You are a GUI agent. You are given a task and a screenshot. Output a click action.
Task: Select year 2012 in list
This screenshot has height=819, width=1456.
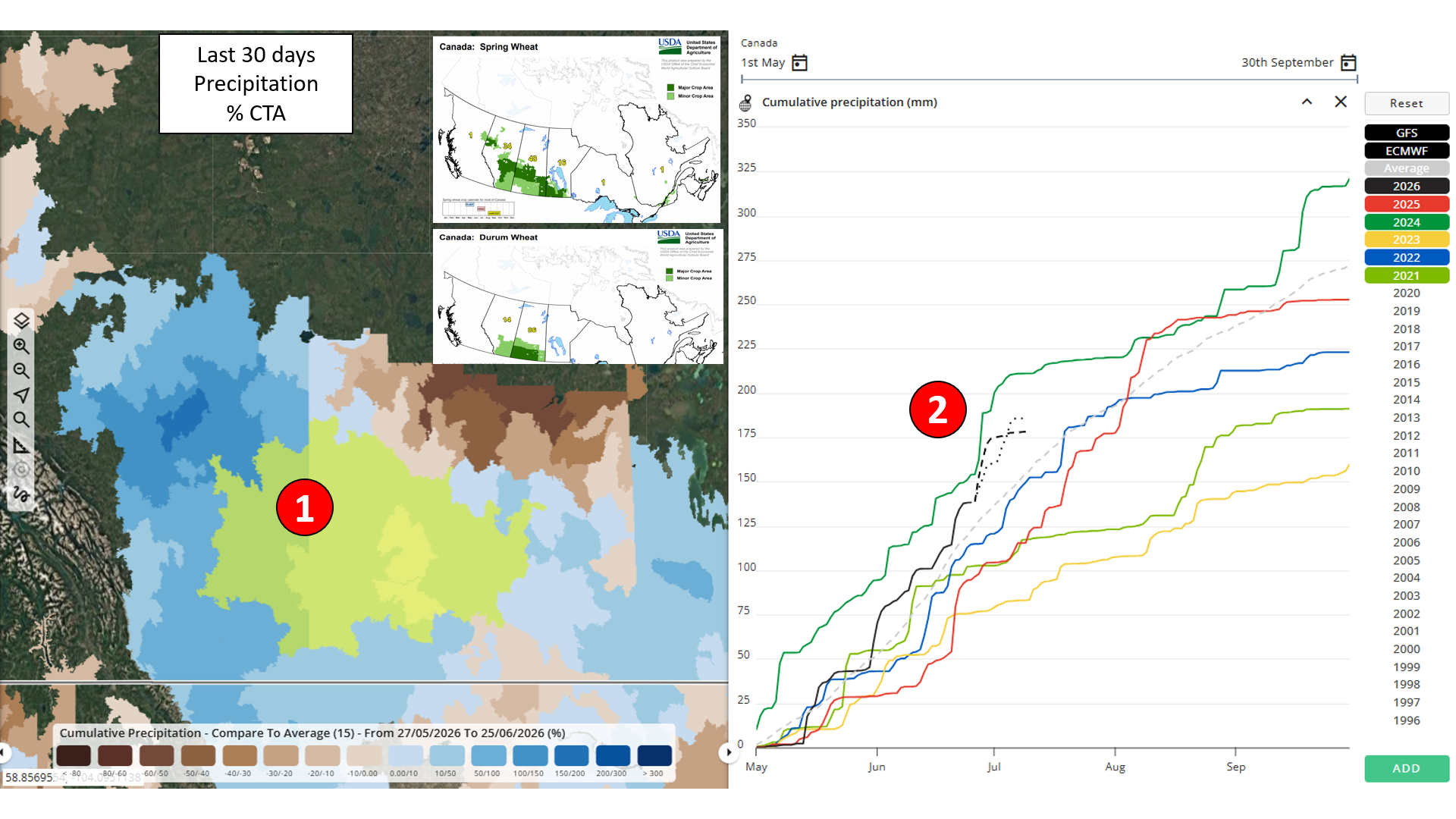coord(1407,435)
